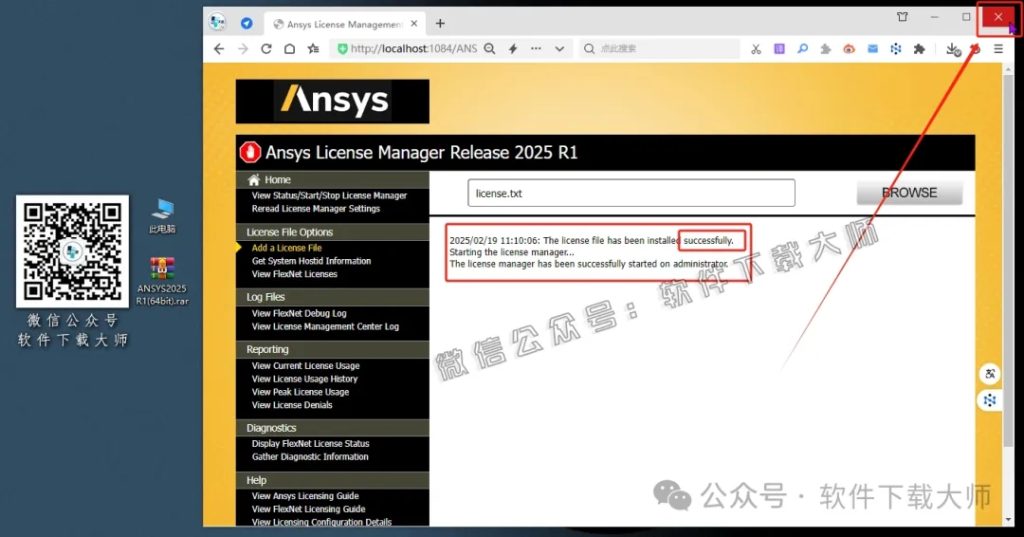Click the green security shield icon
The image size is (1024, 537).
coord(342,49)
